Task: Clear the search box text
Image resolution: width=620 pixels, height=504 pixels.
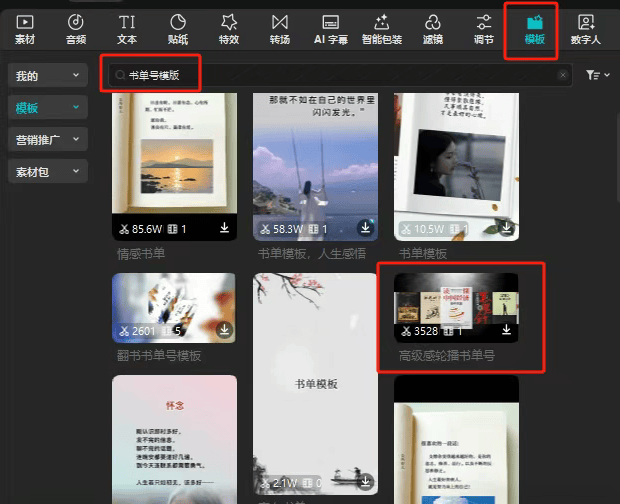Action: point(563,75)
